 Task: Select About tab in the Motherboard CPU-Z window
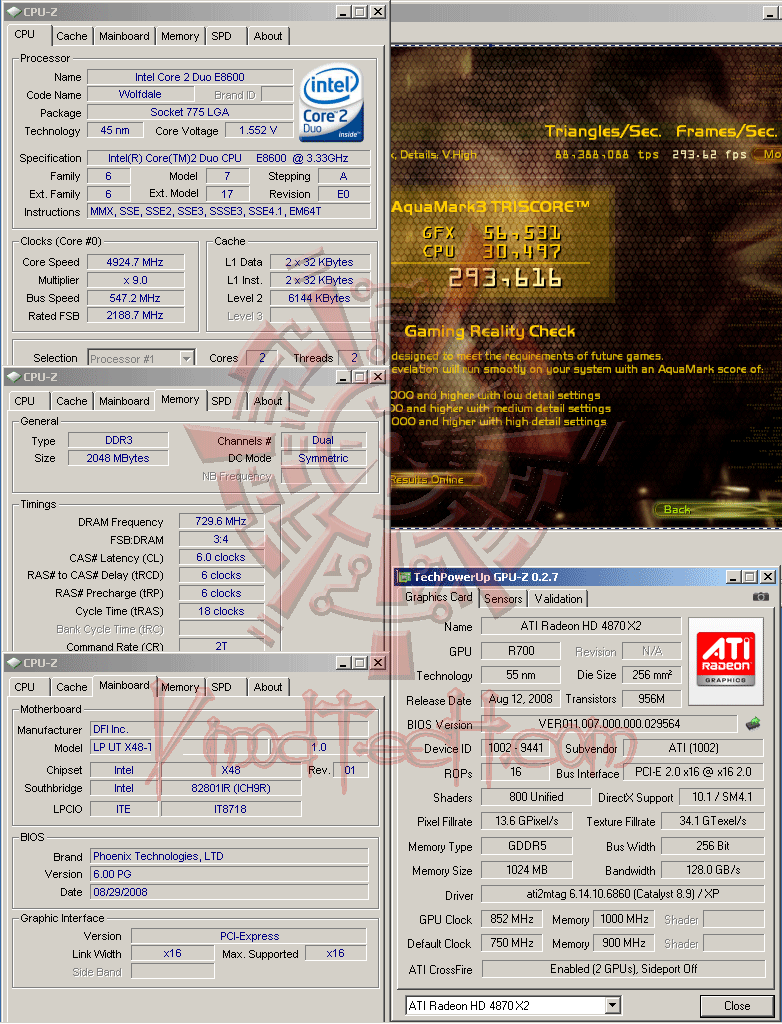268,687
